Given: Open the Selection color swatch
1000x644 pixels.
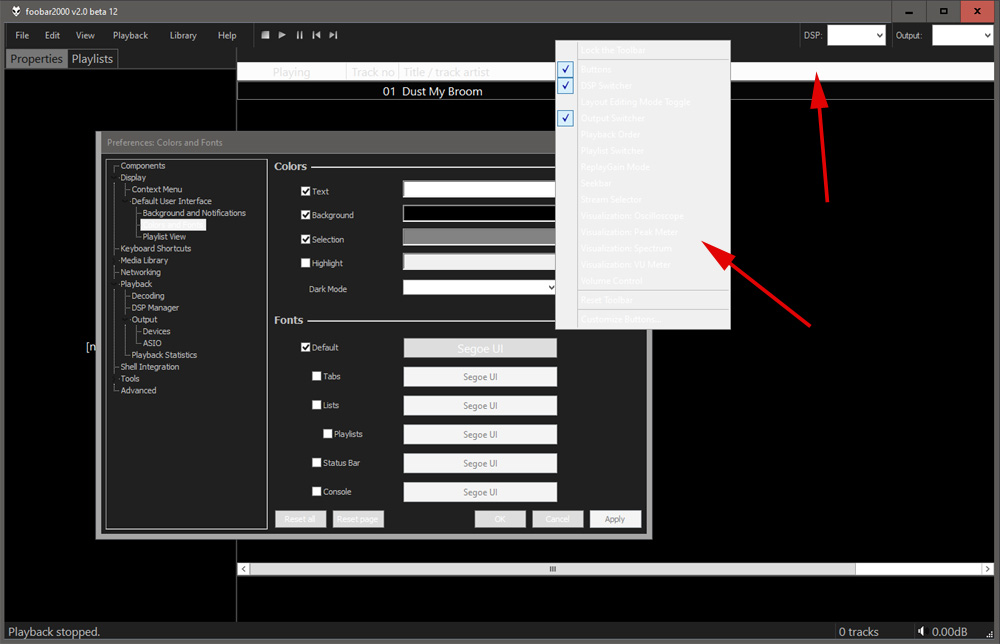Looking at the screenshot, I should [479, 237].
